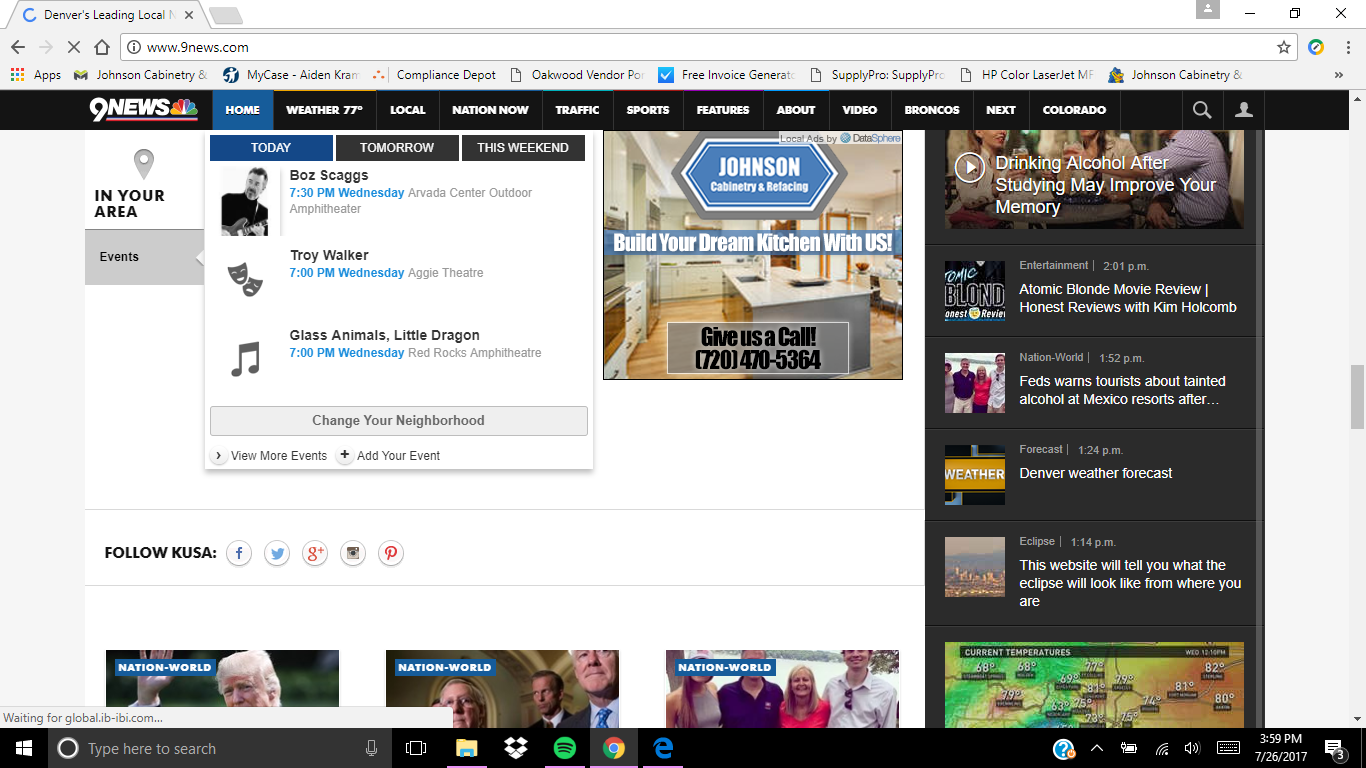Viewport: 1366px width, 768px height.
Task: Open the Denver weather forecast article
Action: tap(1096, 473)
